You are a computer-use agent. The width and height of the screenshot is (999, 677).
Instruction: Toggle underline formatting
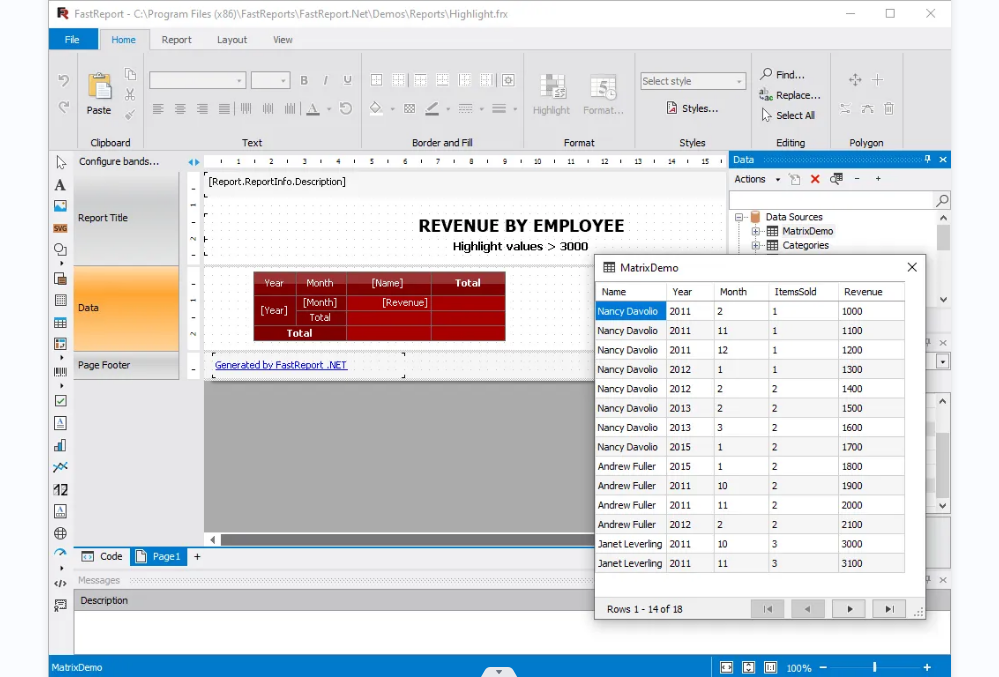click(347, 80)
